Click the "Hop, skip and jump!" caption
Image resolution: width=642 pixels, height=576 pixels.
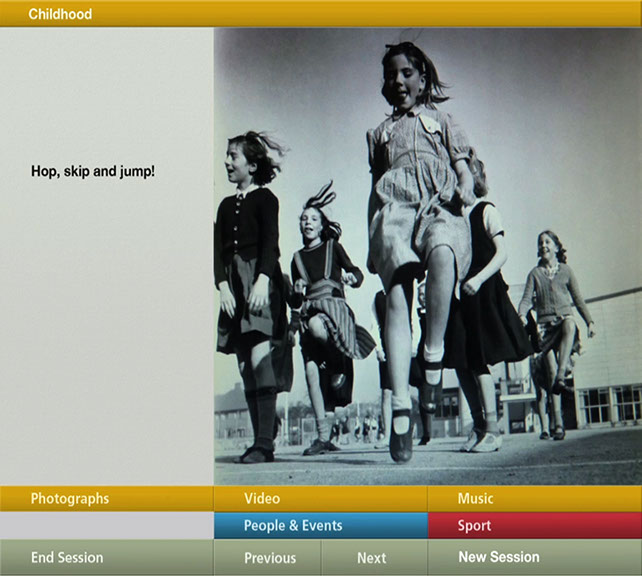tap(93, 172)
